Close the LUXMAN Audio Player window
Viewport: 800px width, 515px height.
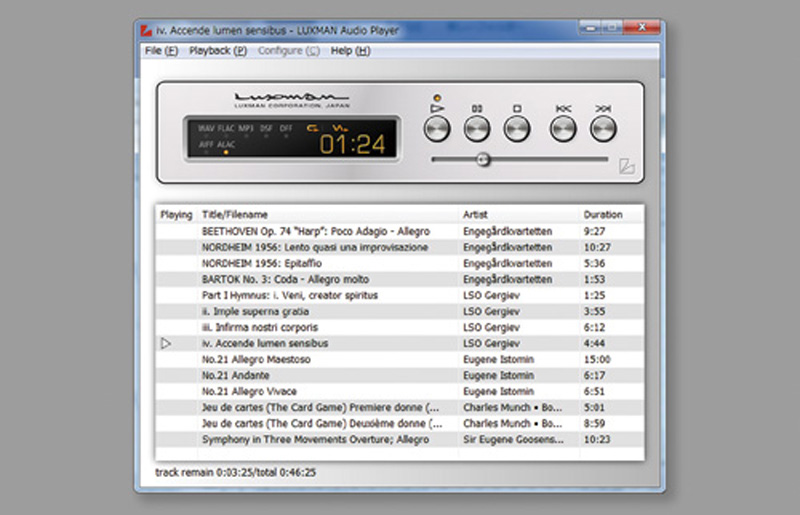click(x=642, y=28)
